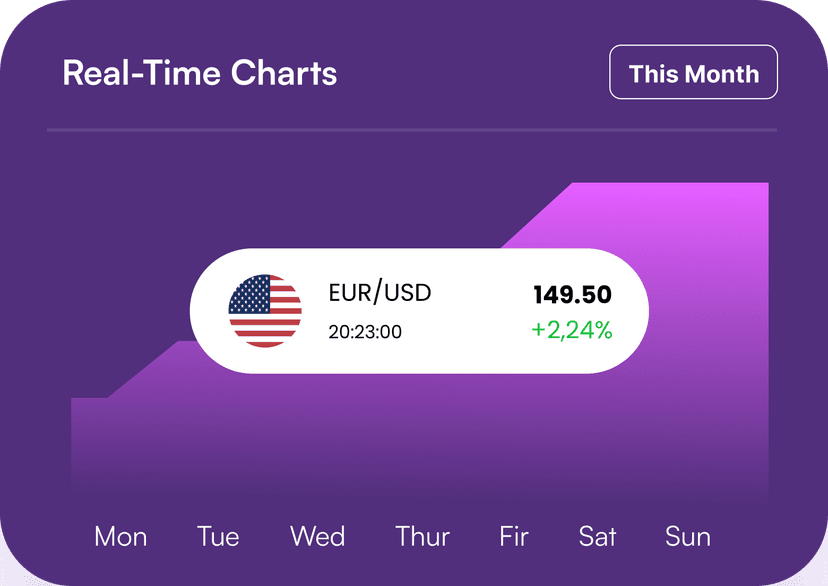Select the Fir day label

[514, 536]
